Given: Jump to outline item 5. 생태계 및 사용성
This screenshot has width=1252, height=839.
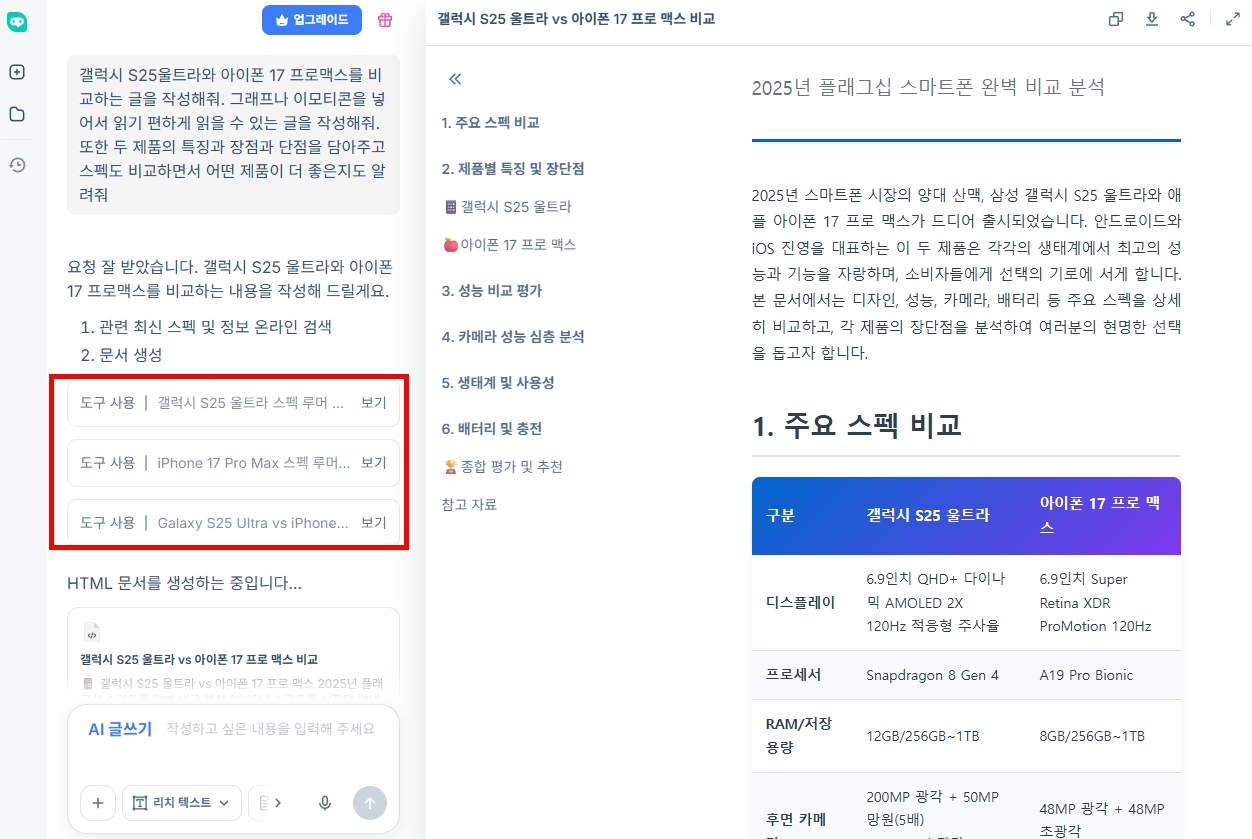Looking at the screenshot, I should 498,383.
